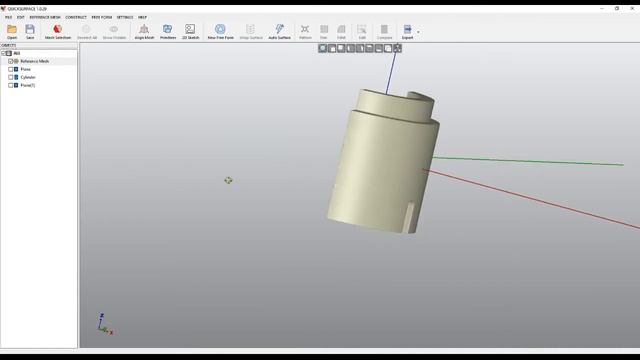640x360 pixels.
Task: Select the All root label in tree
Action: 17,53
